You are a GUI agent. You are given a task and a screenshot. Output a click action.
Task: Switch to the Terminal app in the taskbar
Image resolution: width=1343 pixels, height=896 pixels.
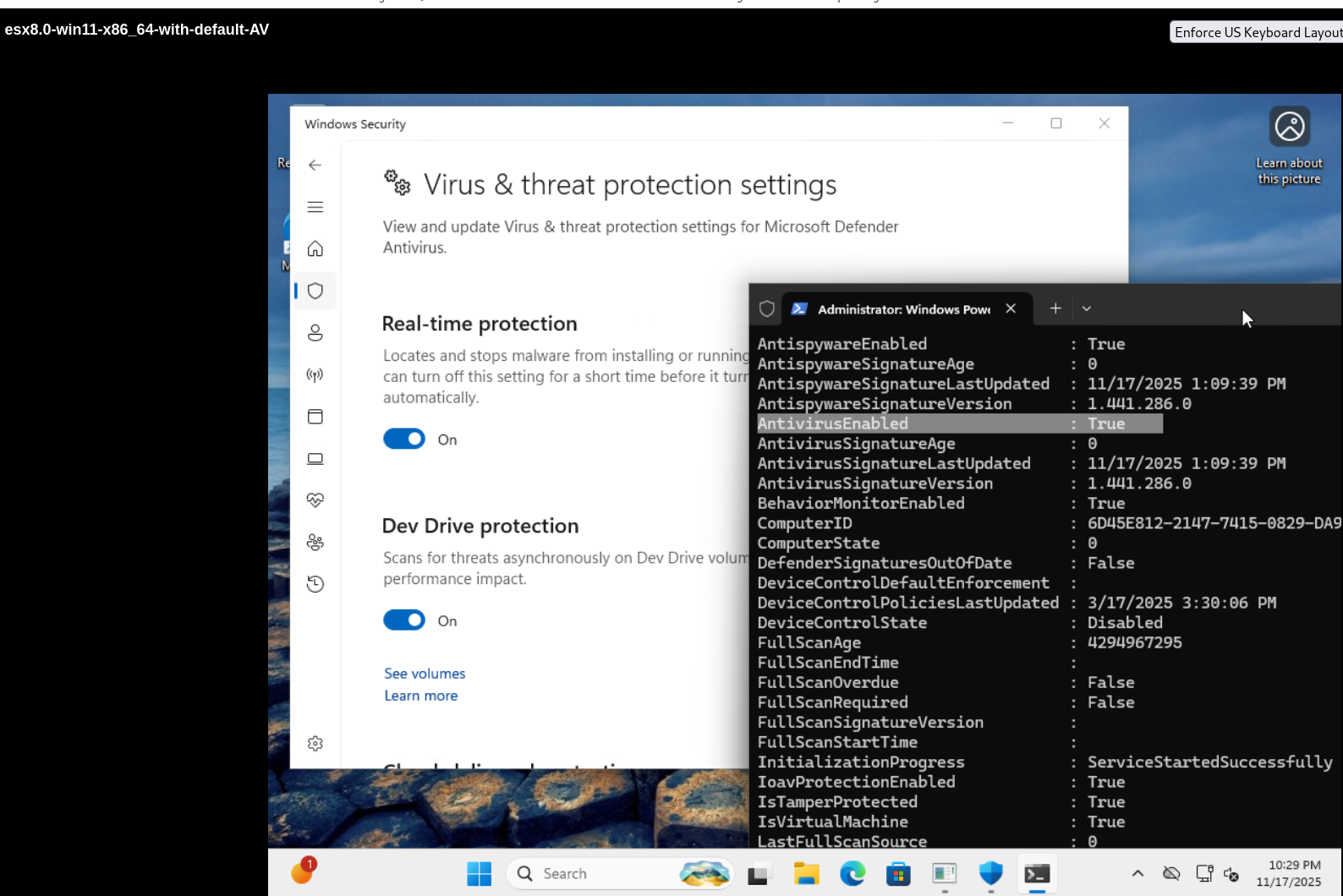(1037, 873)
